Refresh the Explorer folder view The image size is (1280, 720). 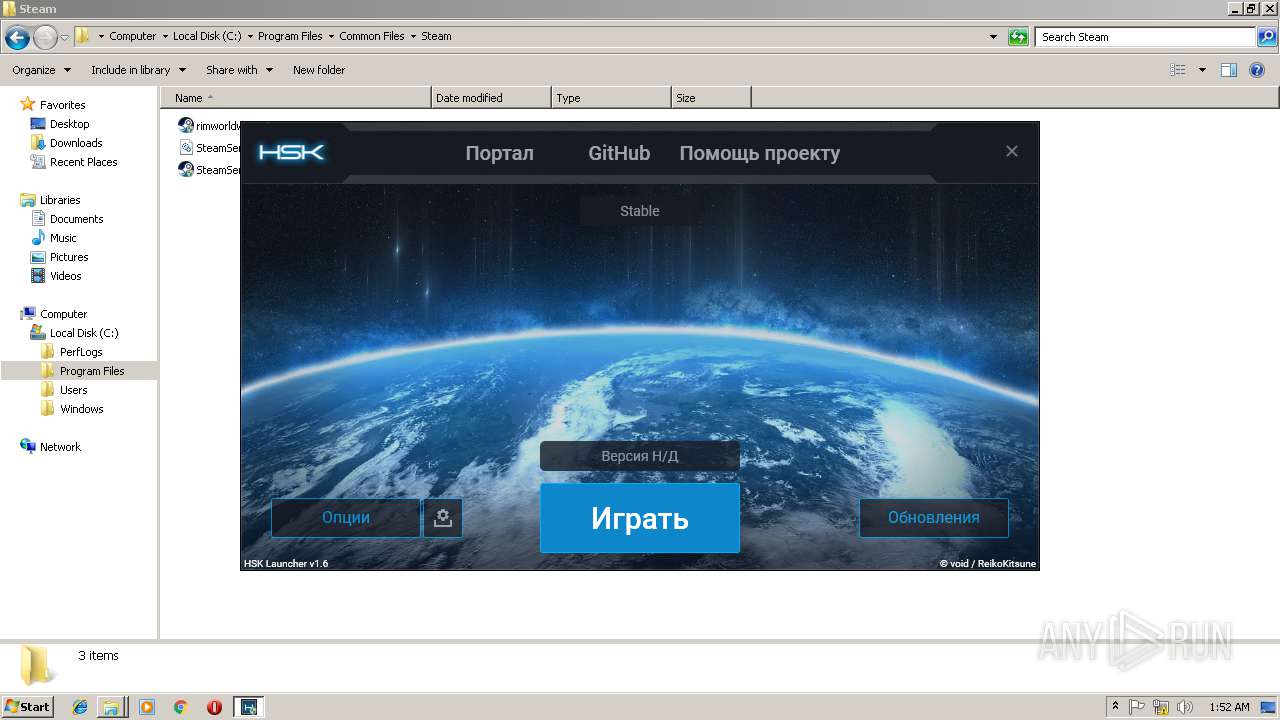[x=1018, y=37]
